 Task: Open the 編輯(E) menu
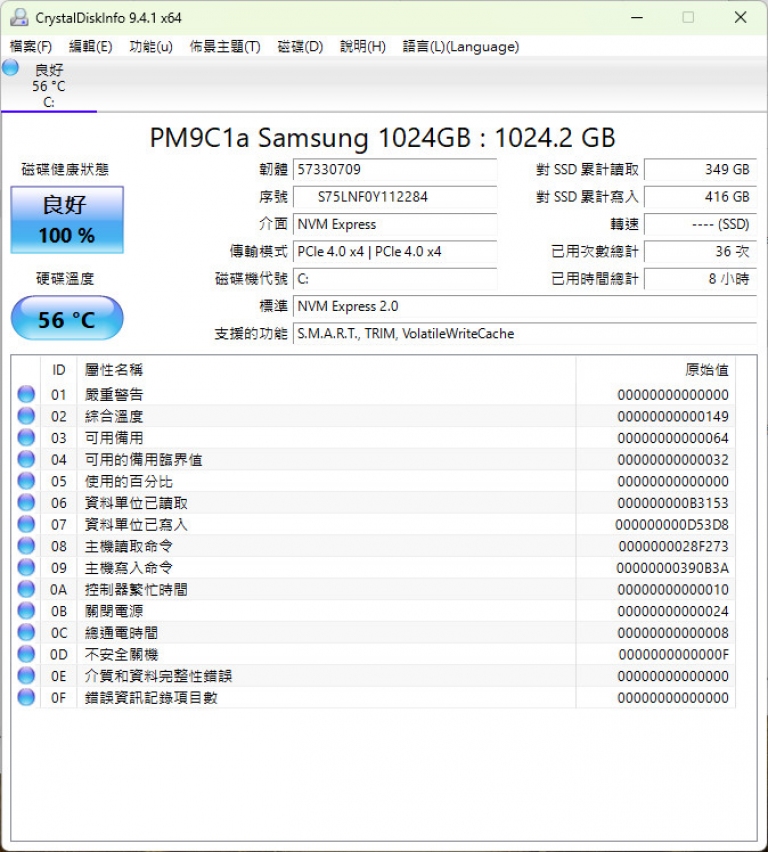click(90, 47)
